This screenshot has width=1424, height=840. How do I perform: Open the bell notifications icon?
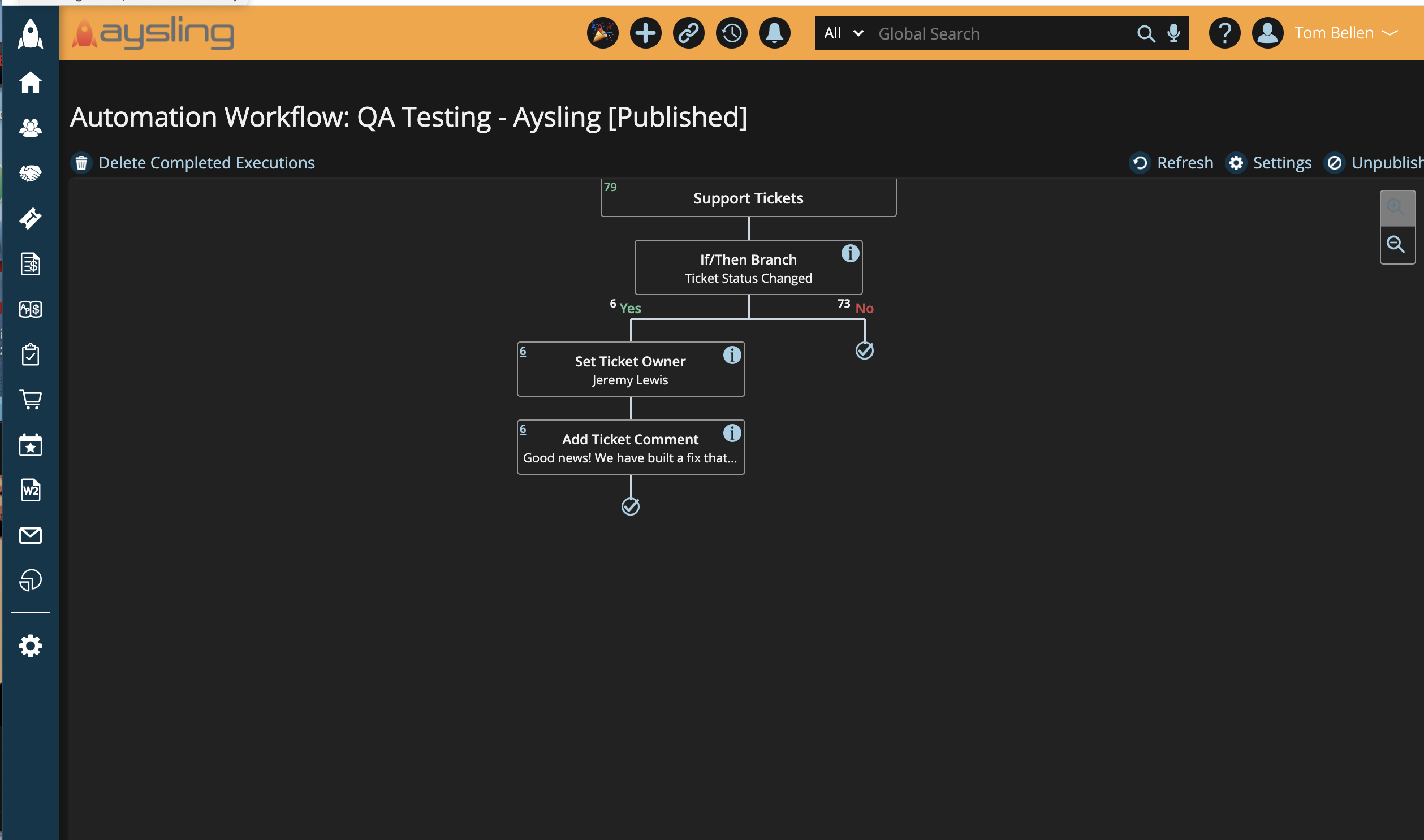775,33
